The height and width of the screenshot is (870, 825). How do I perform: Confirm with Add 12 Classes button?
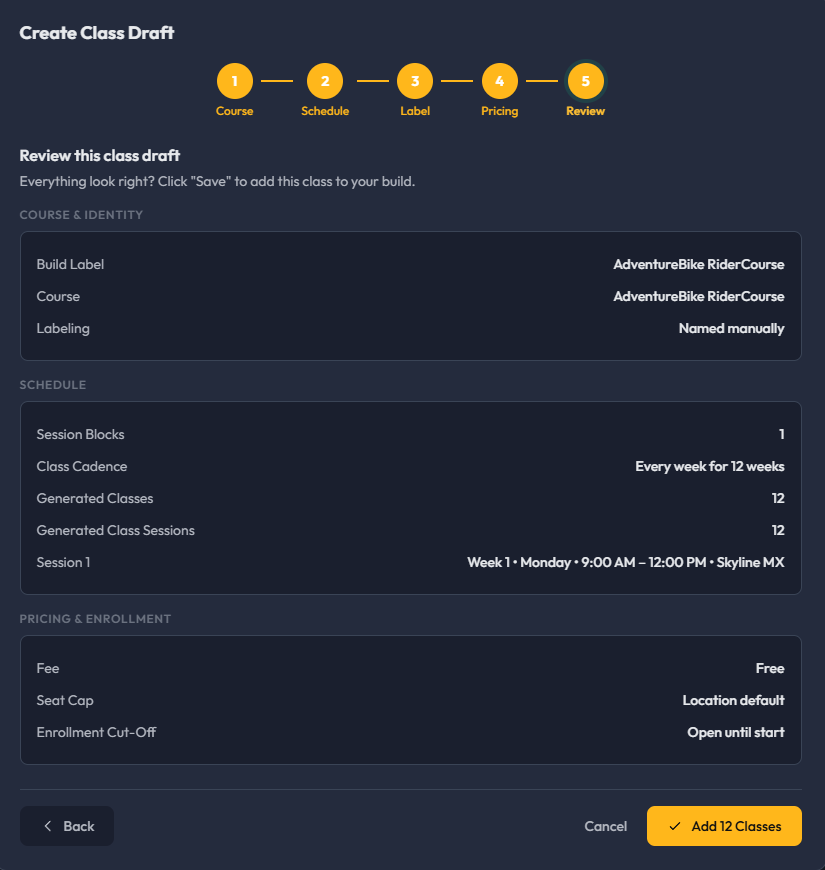724,826
